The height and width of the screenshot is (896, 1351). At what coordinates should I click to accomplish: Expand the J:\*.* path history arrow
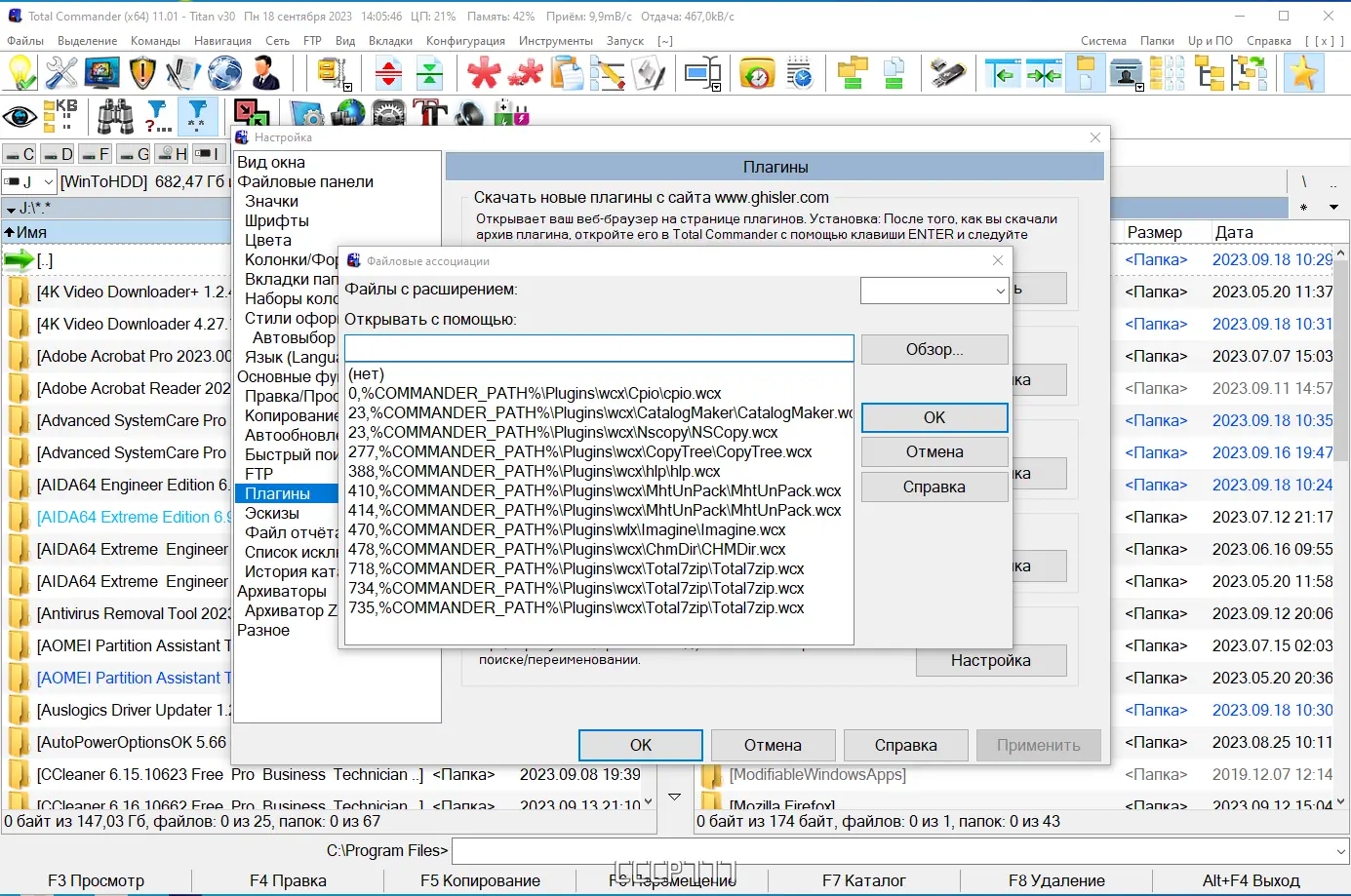(11, 209)
